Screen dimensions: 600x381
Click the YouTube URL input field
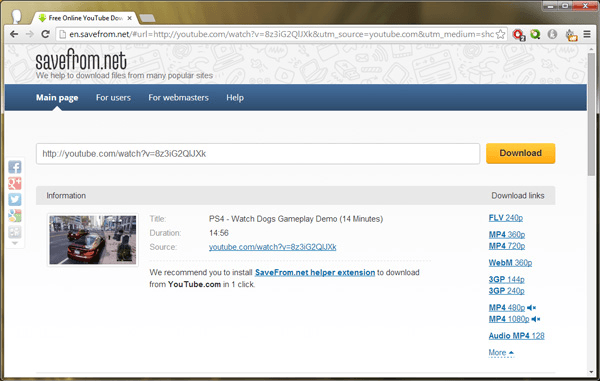coord(258,154)
